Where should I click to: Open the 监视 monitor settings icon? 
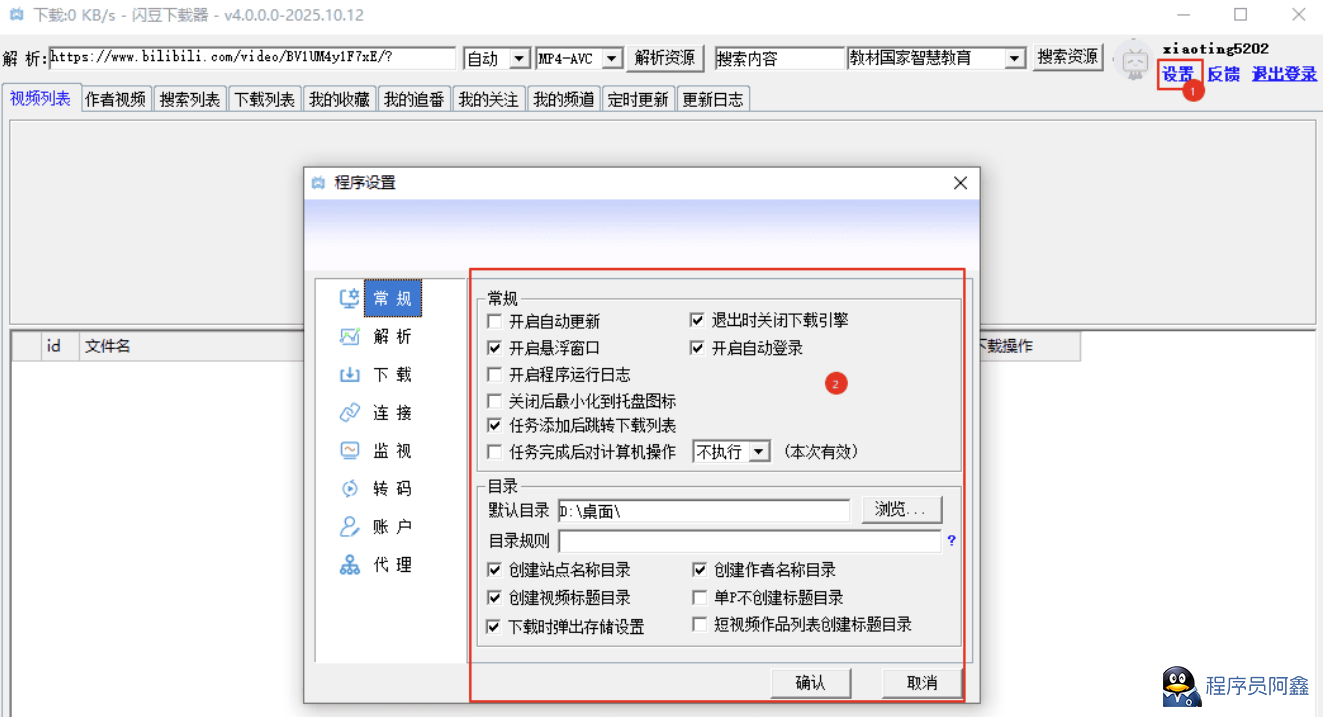coord(349,451)
